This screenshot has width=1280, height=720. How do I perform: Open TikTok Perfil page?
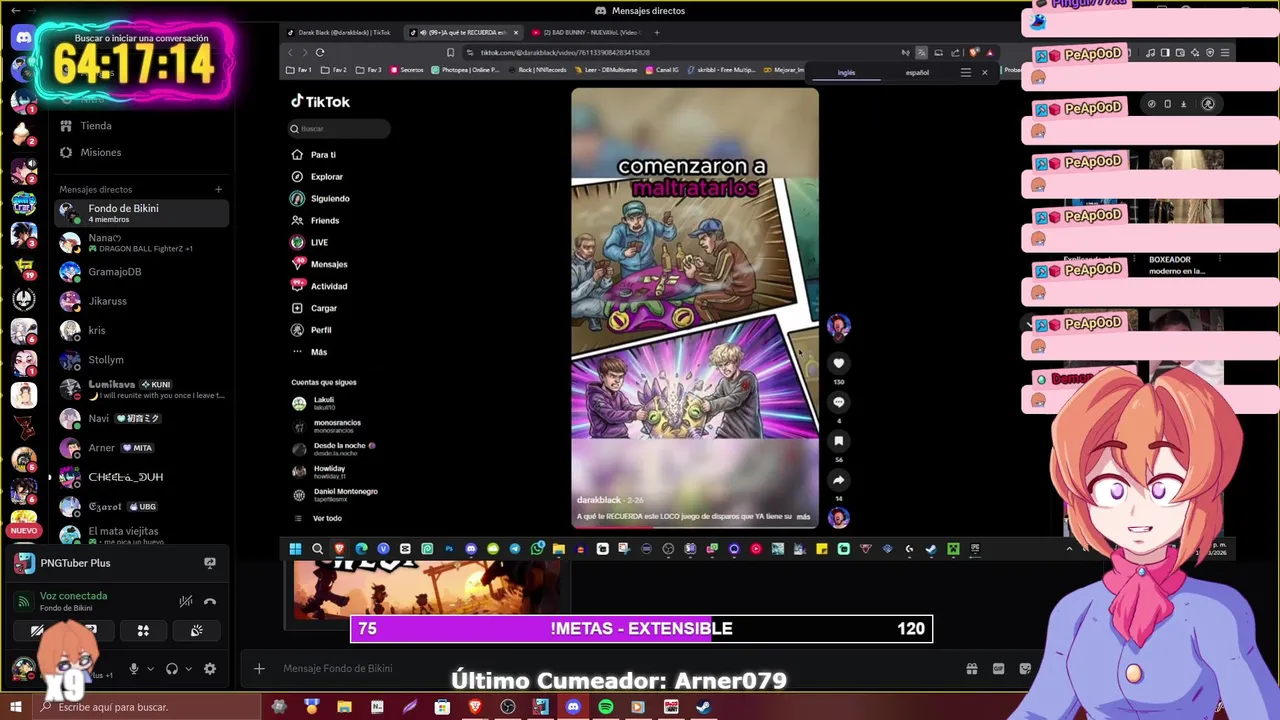(320, 330)
